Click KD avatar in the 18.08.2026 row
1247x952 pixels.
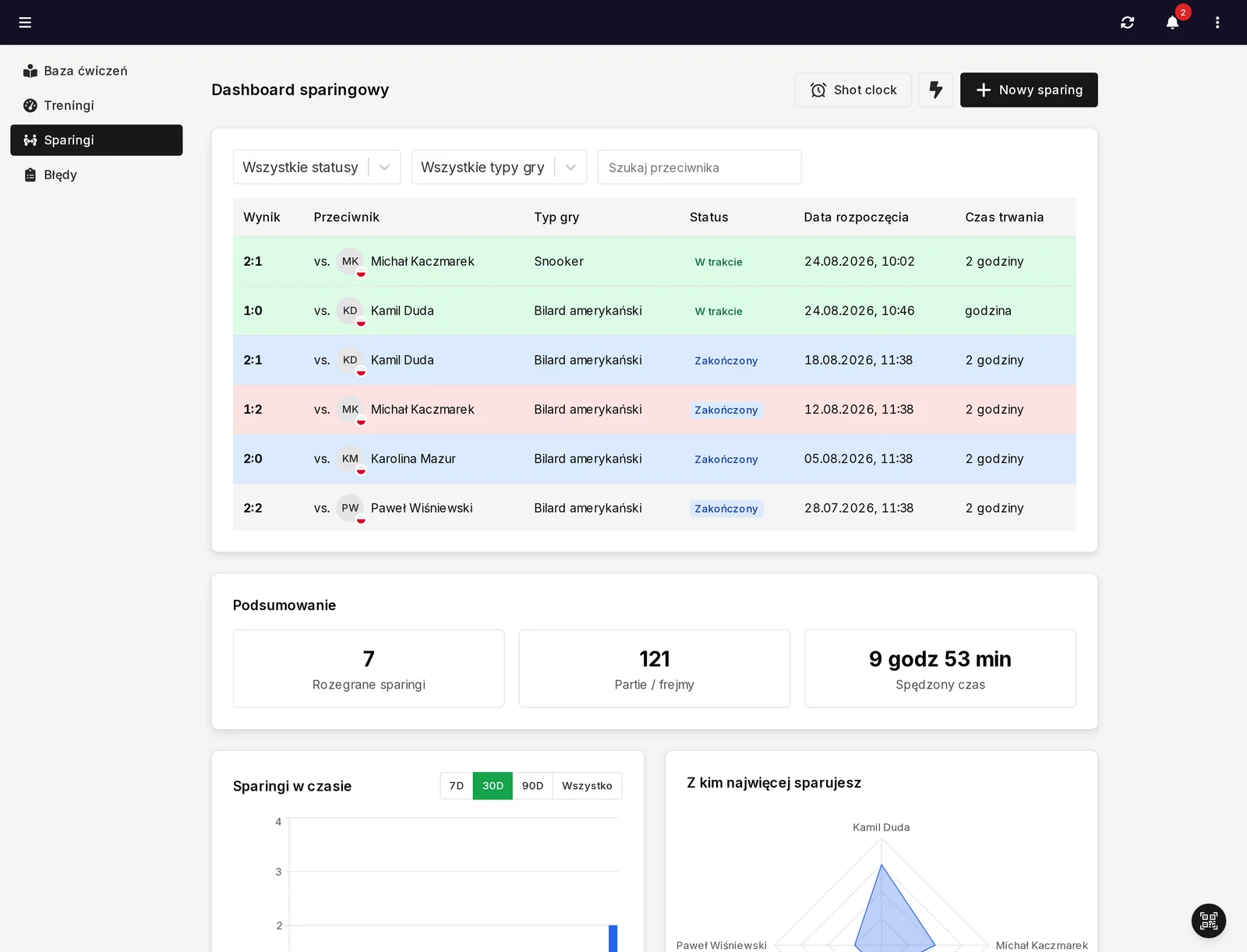pos(351,360)
